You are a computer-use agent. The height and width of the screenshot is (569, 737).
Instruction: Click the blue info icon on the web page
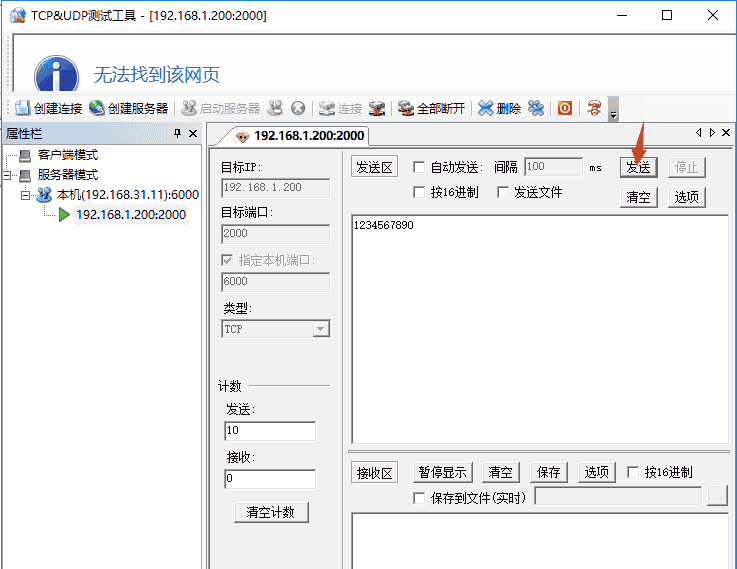[x=56, y=74]
